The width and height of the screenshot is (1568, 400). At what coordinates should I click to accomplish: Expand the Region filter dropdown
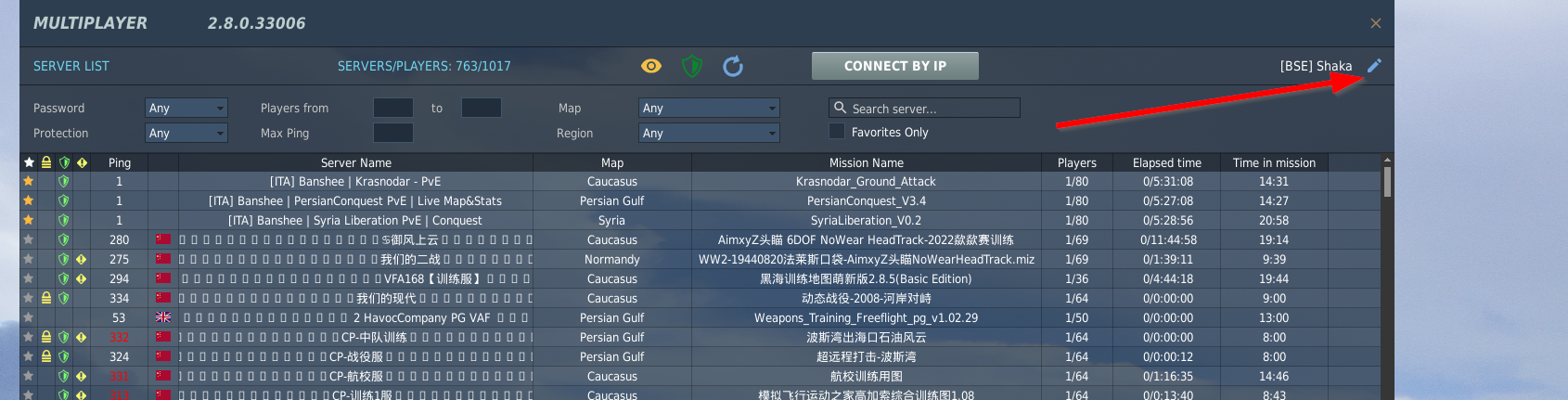point(709,133)
